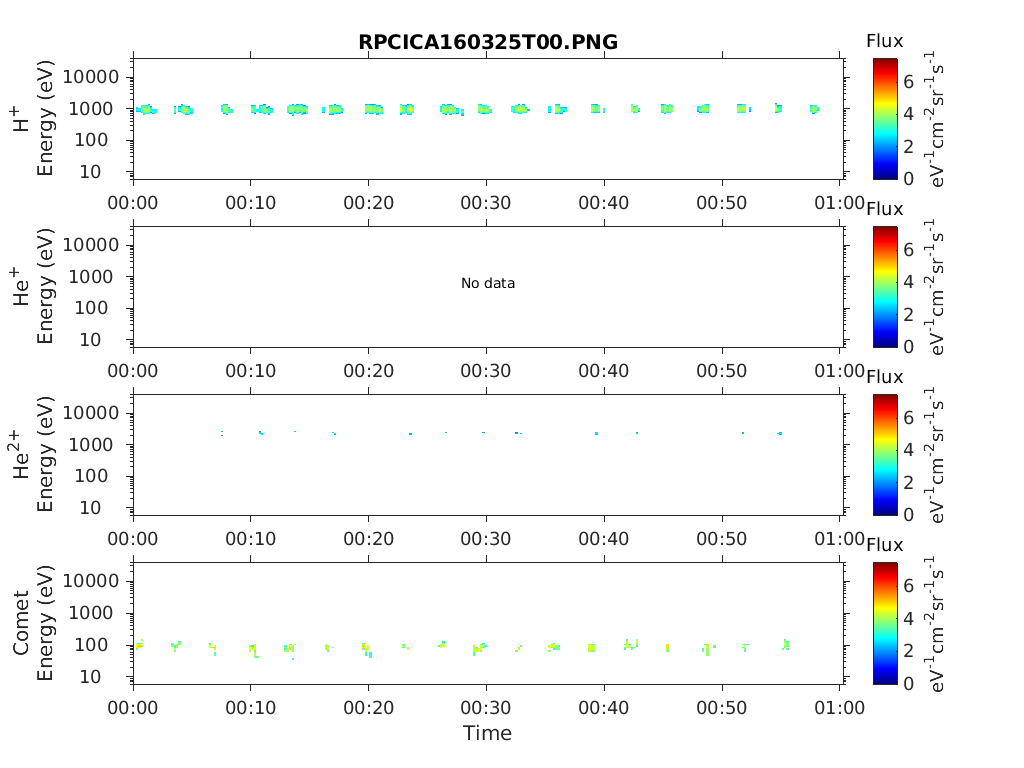The height and width of the screenshot is (768, 1024).
Task: Click the 10000 tick label on H+ panel
Action: pos(91,77)
